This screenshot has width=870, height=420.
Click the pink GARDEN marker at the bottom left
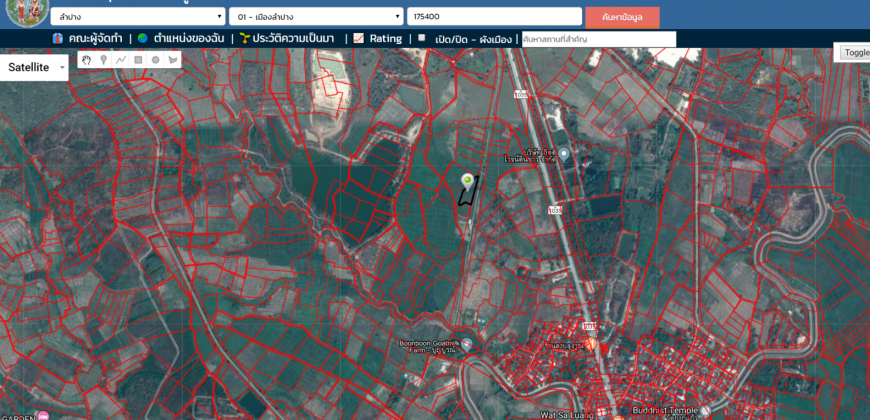(x=43, y=416)
